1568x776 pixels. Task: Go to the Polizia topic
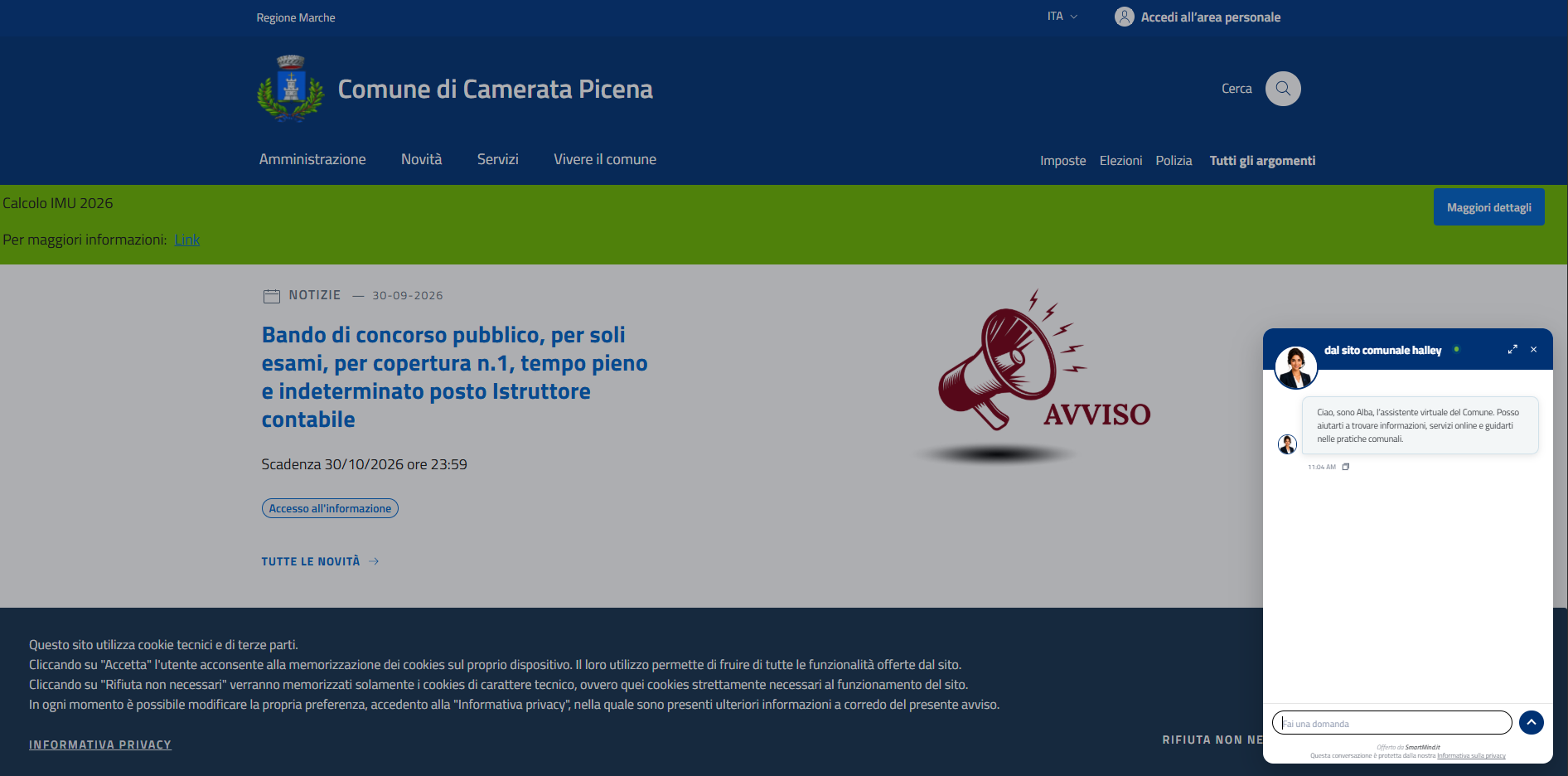pyautogui.click(x=1174, y=161)
